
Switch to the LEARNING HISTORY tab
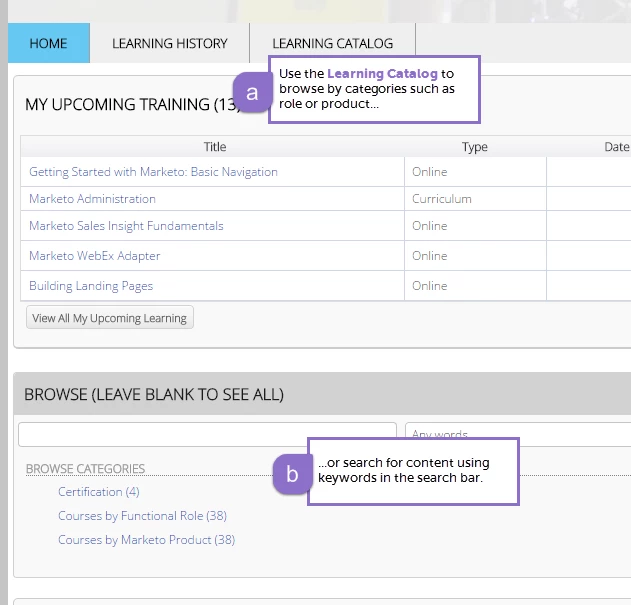coord(169,43)
